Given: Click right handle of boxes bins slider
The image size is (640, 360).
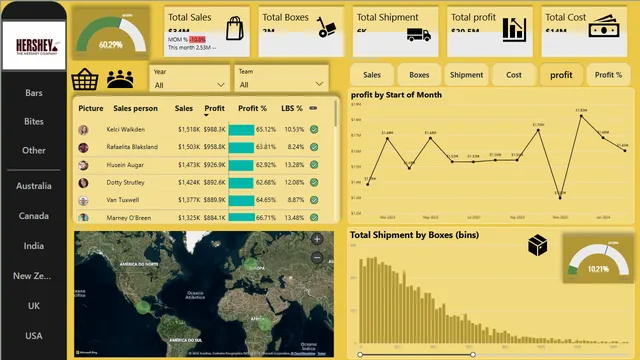Looking at the screenshot, I should click(473, 355).
